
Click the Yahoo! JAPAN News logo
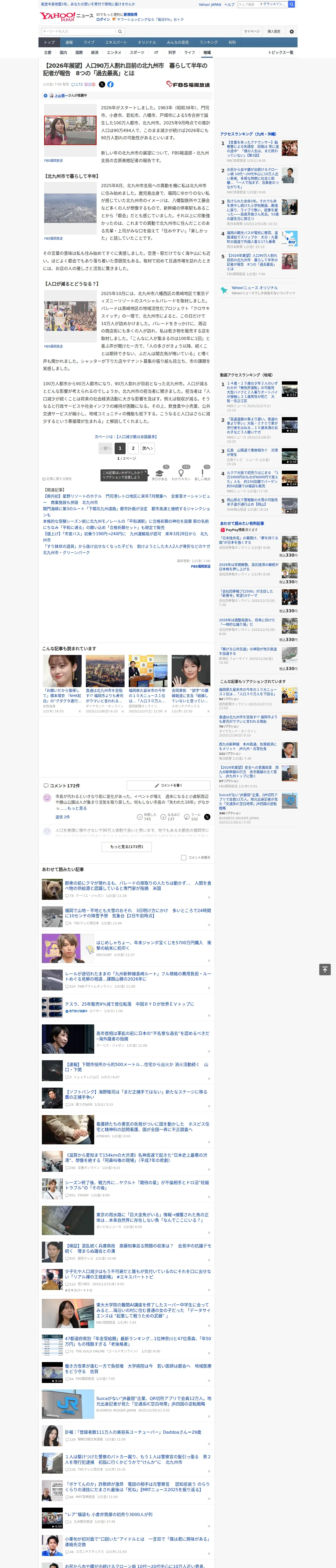(x=66, y=16)
